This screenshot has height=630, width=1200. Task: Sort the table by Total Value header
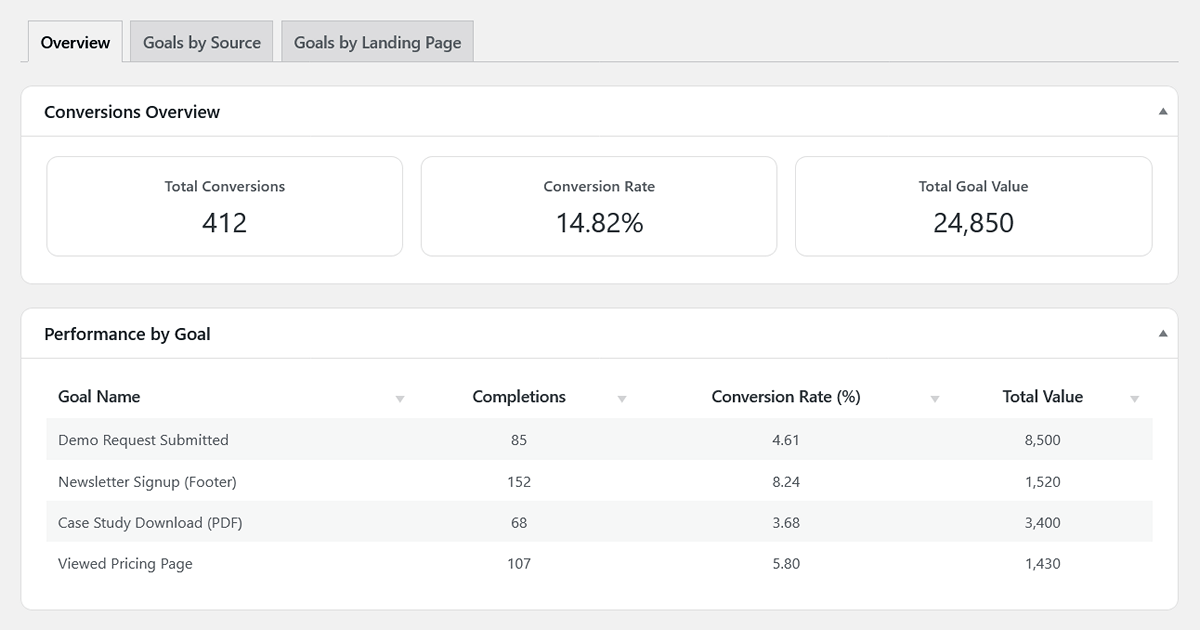coord(1043,396)
